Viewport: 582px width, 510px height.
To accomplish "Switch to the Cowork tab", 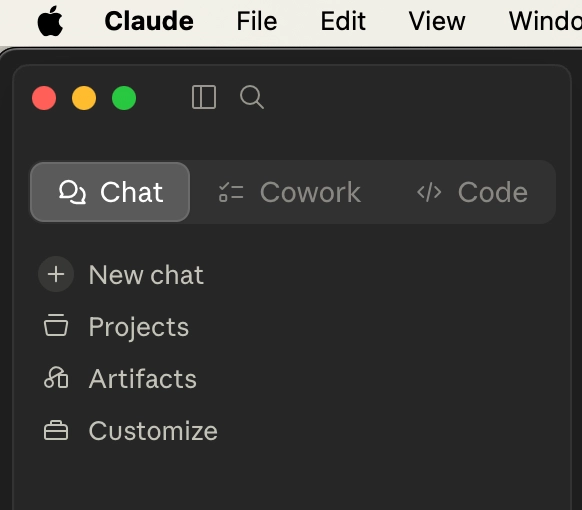I will [x=290, y=192].
